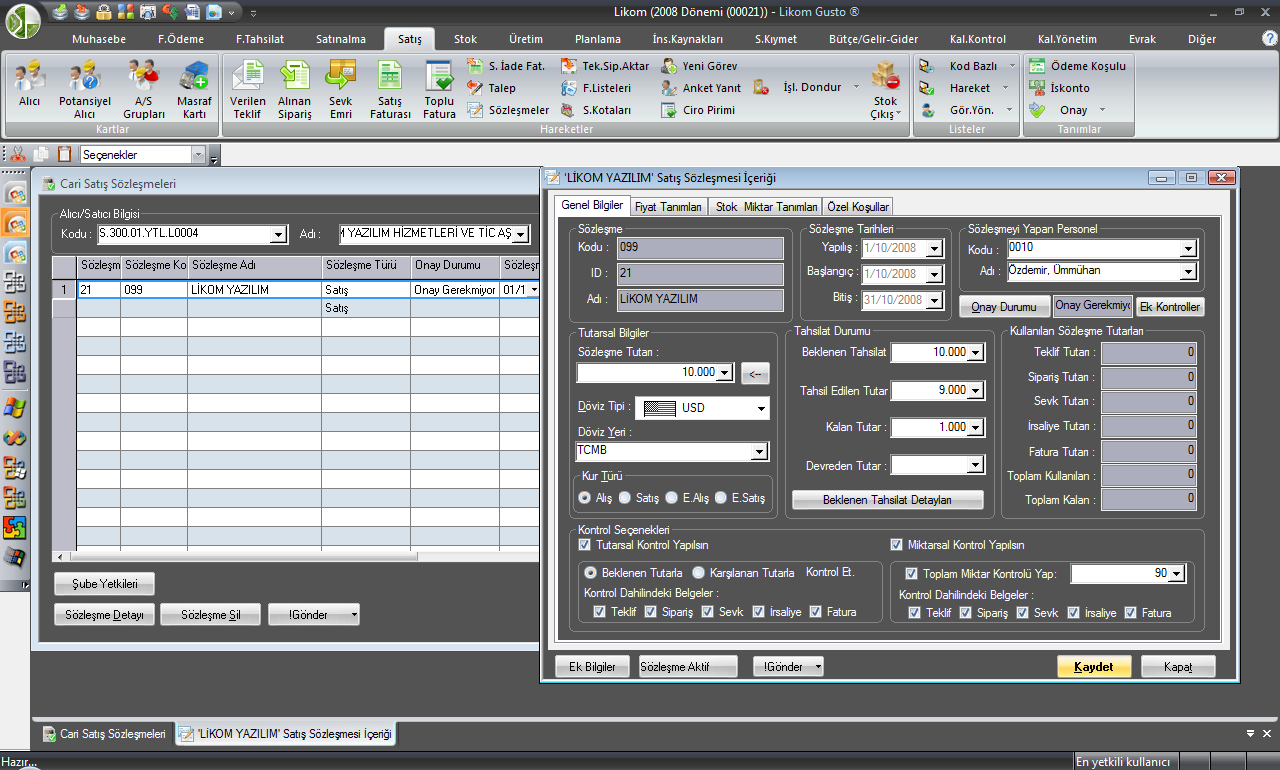Open Seçenekler toolbar dropdown
Viewport: 1280px width, 770px height.
pos(198,155)
